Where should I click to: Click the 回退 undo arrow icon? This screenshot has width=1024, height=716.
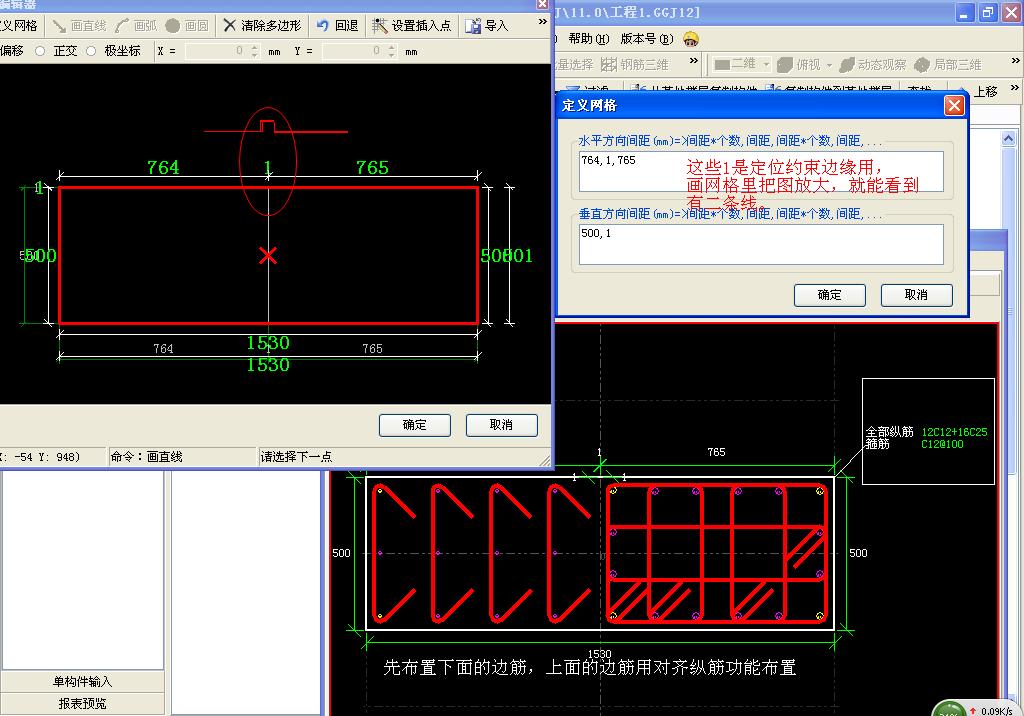[x=322, y=25]
